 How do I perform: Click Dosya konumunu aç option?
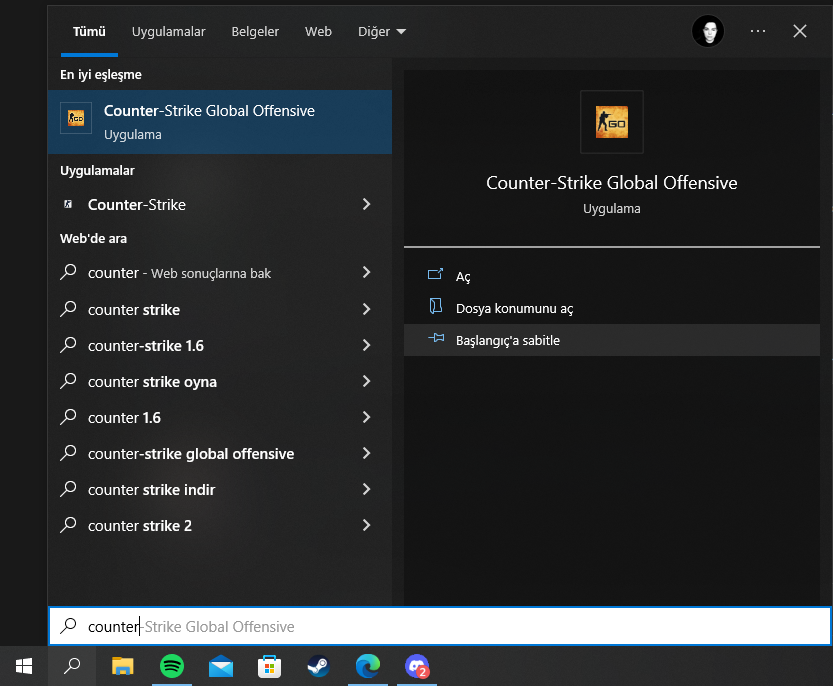514,308
